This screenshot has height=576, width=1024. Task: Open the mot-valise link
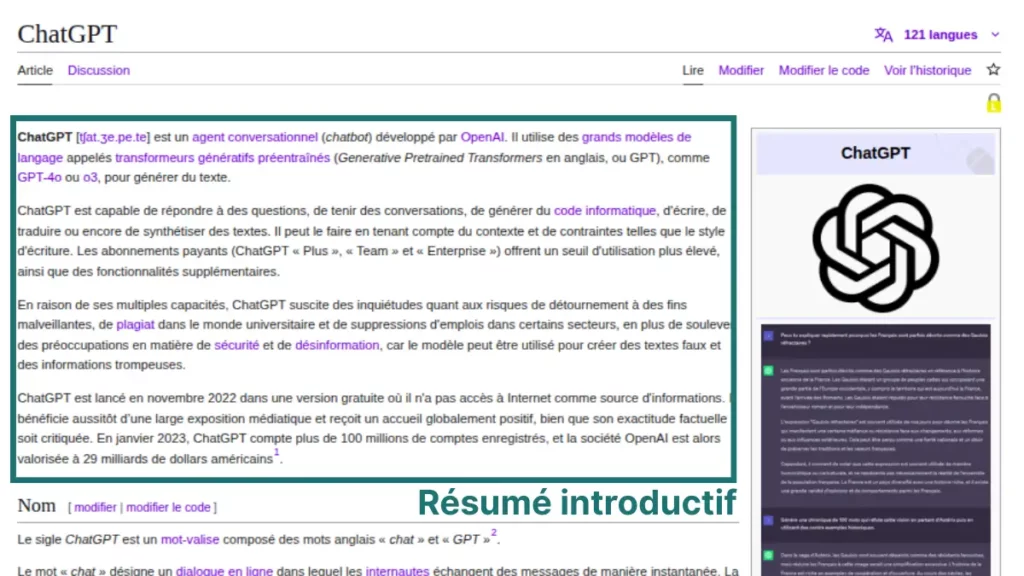pos(190,539)
